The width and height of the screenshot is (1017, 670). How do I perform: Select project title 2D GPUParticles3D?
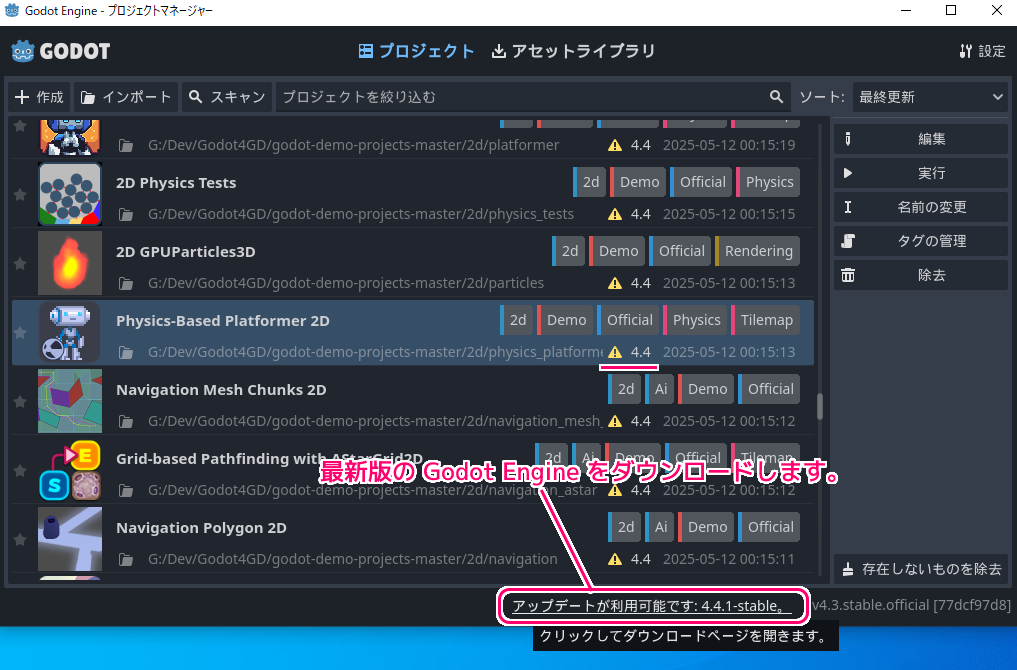coord(185,252)
